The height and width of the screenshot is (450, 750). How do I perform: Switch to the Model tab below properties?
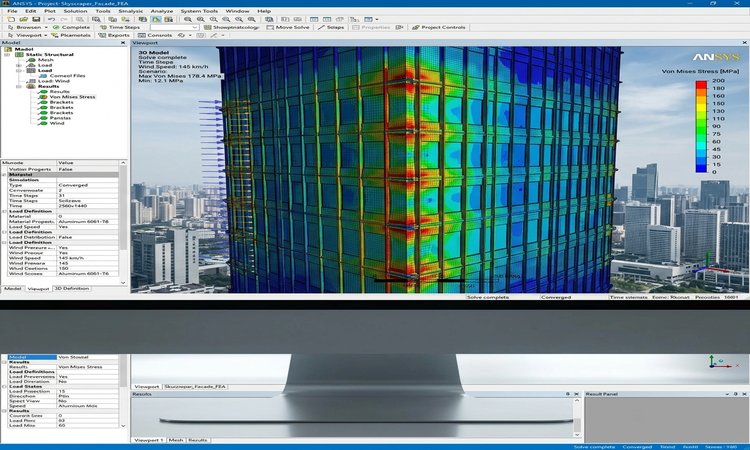click(x=13, y=288)
